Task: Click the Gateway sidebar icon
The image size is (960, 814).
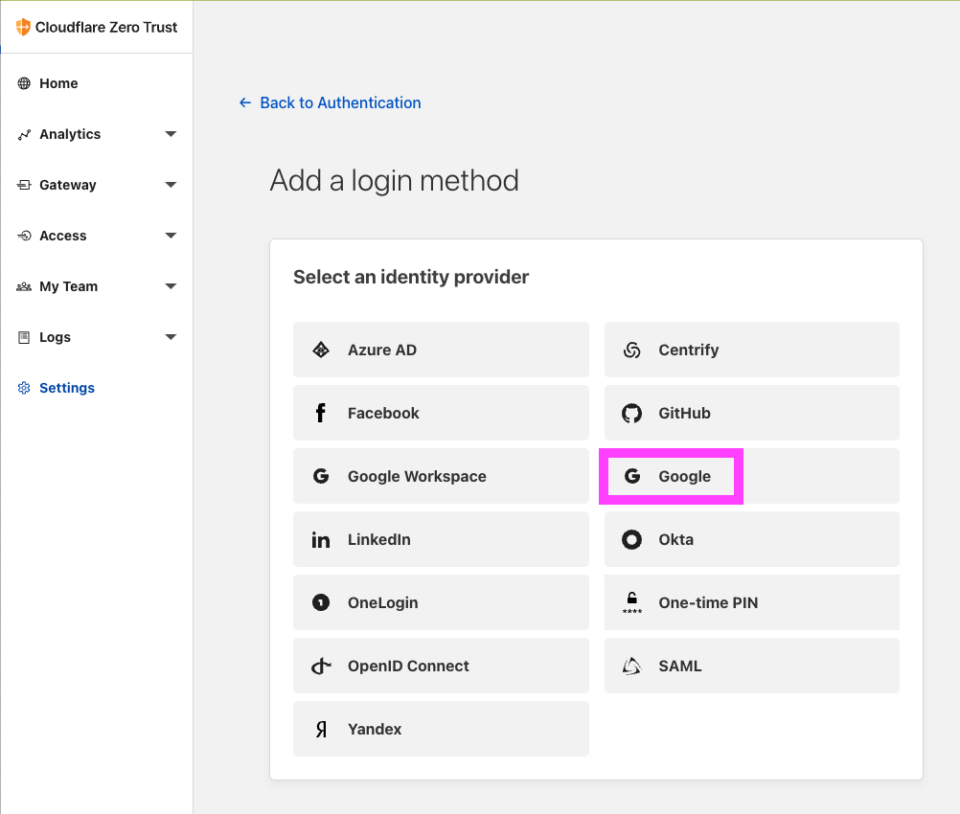Action: (24, 185)
